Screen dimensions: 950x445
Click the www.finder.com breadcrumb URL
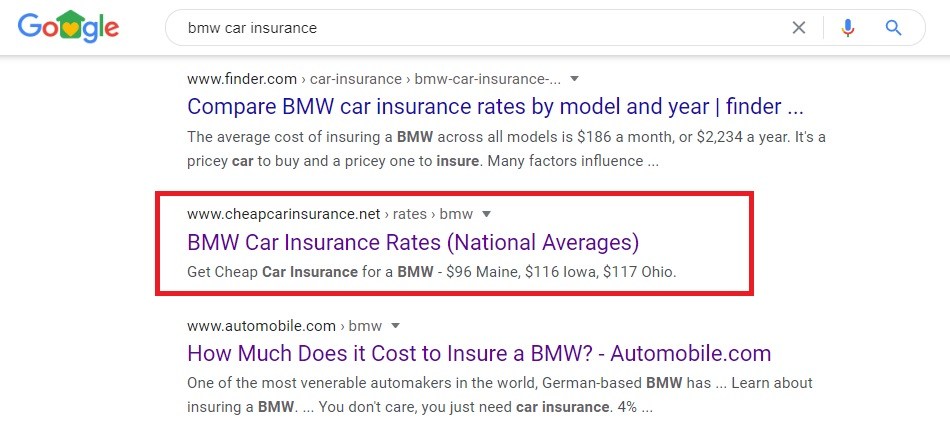click(x=242, y=79)
